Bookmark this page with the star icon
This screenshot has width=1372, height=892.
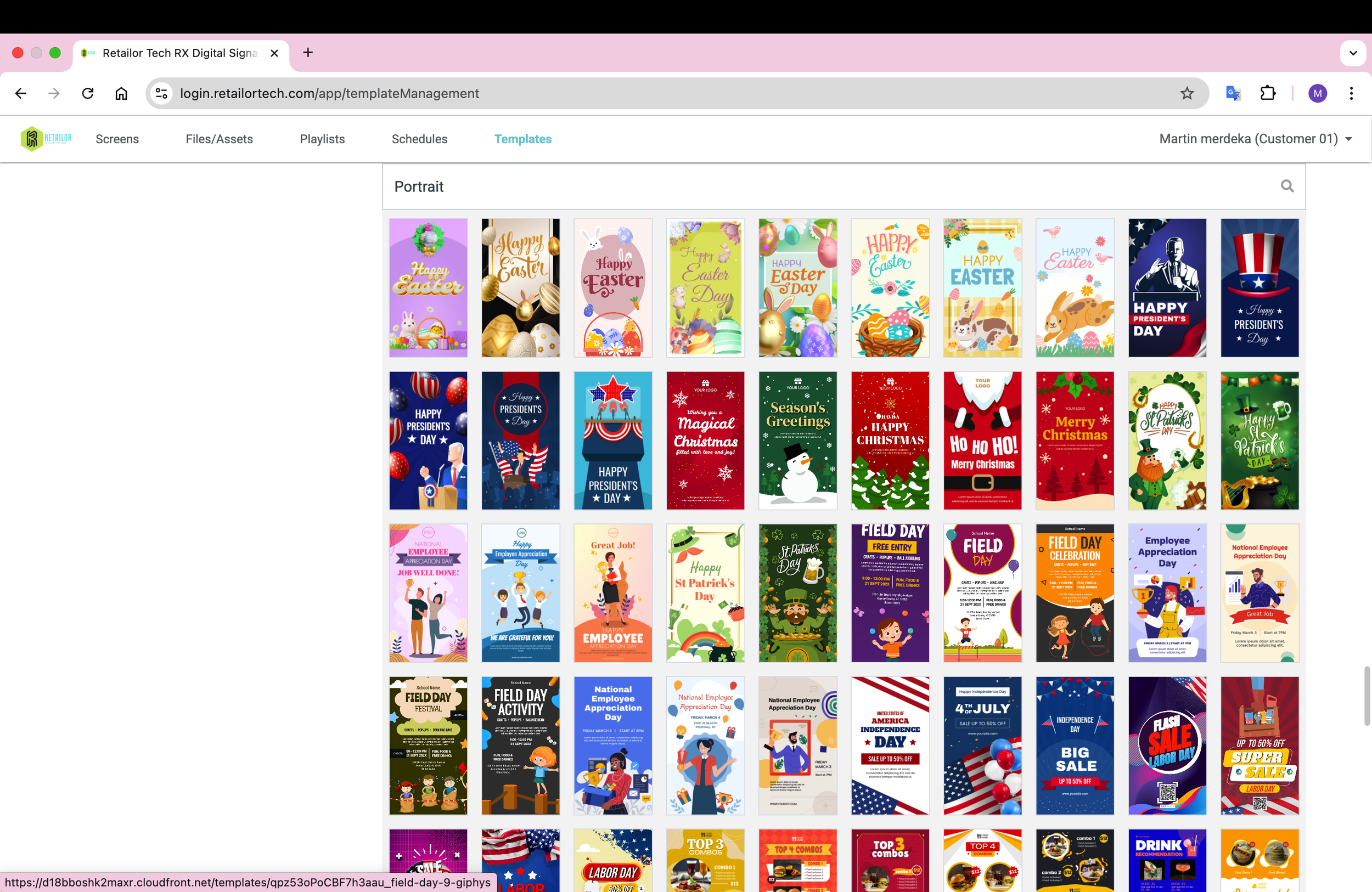(x=1187, y=93)
